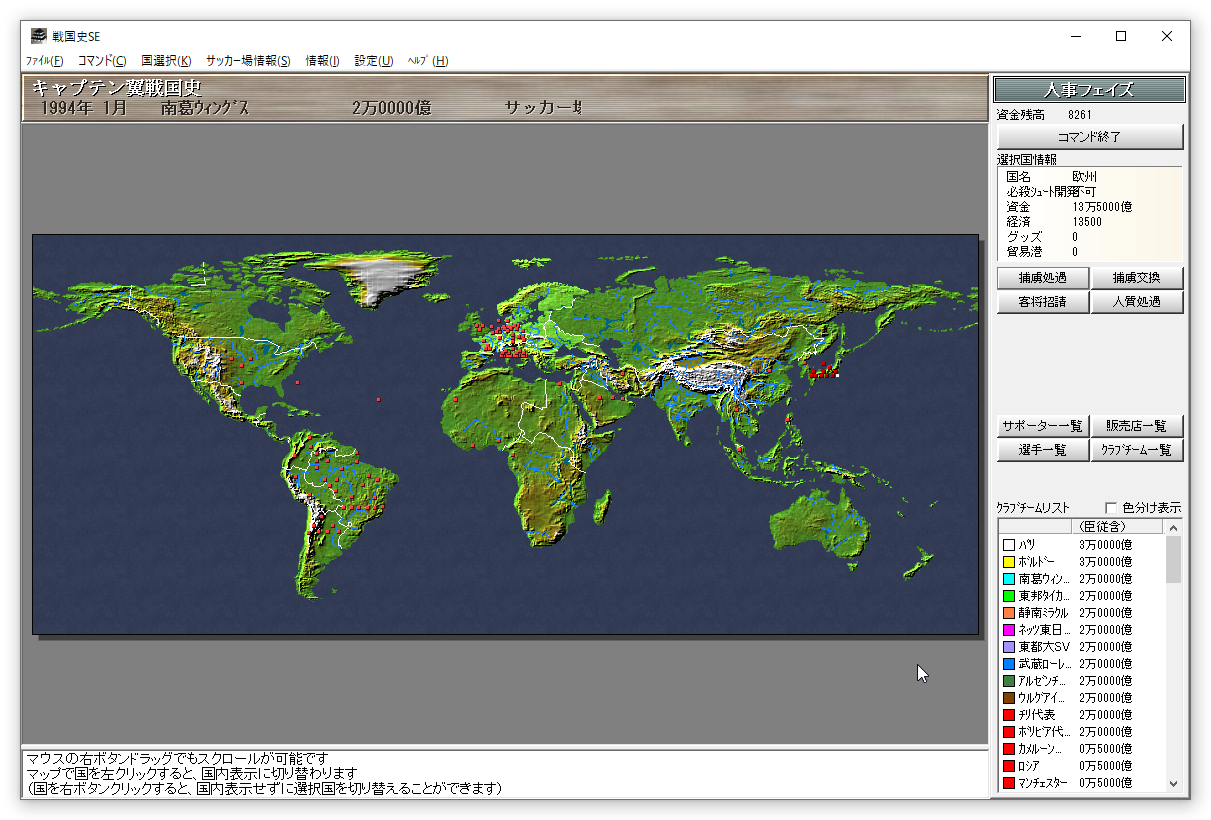Click the 捕虜処遇 button
The height and width of the screenshot is (820, 1211).
(1042, 278)
